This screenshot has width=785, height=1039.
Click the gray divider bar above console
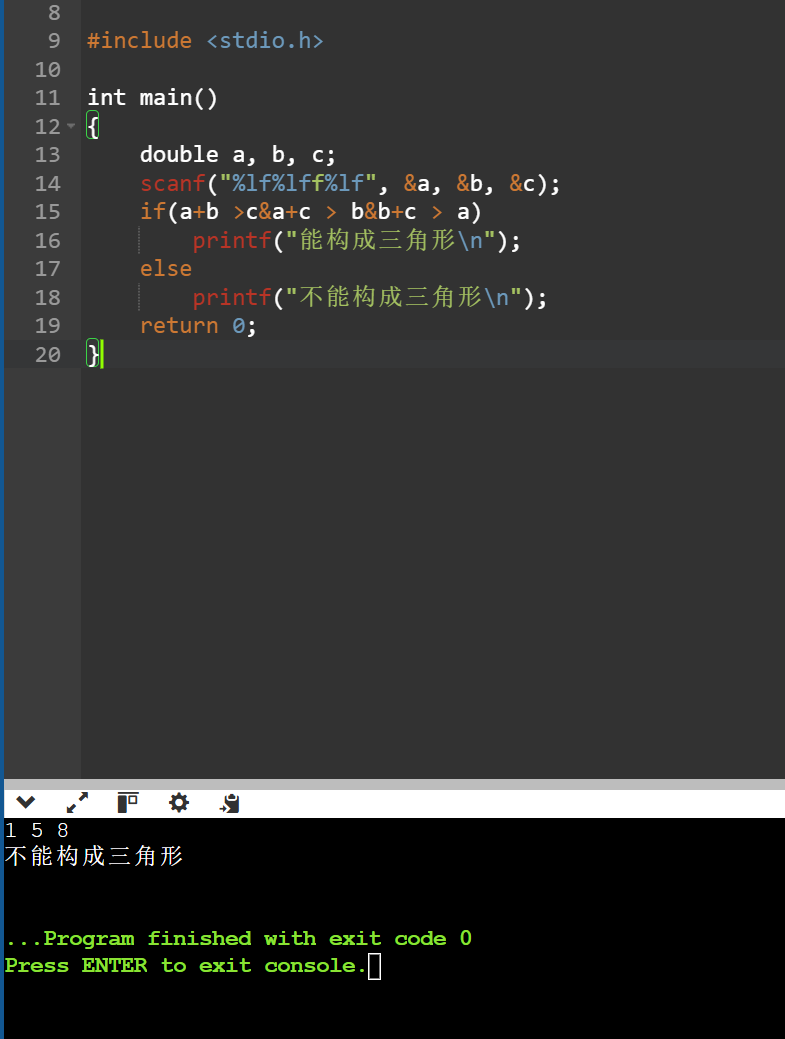[394, 784]
